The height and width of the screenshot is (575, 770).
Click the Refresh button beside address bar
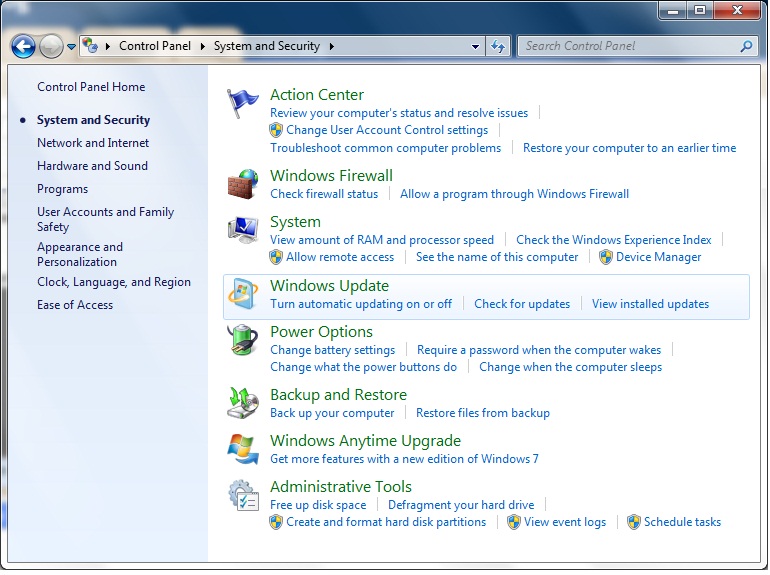click(498, 46)
